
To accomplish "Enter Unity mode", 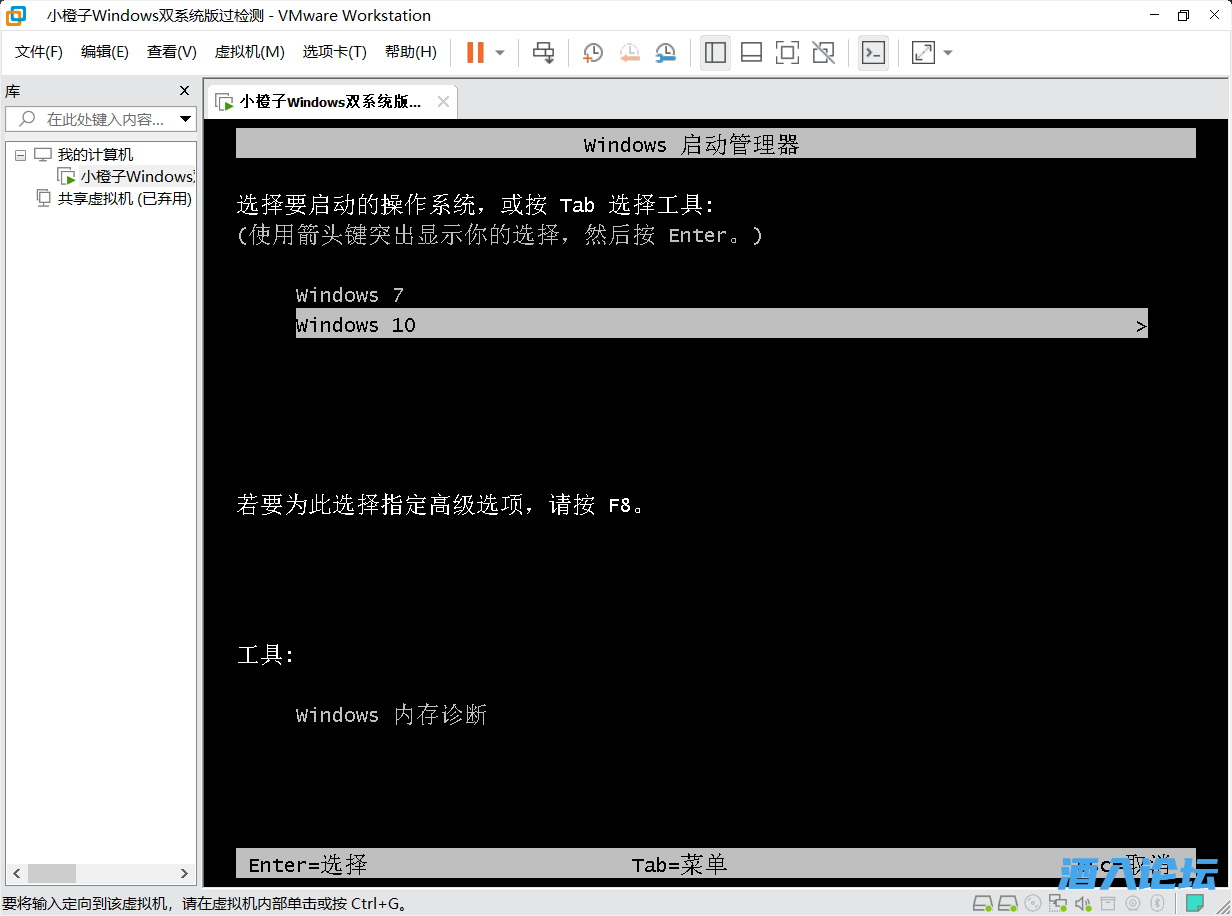I will click(x=823, y=52).
